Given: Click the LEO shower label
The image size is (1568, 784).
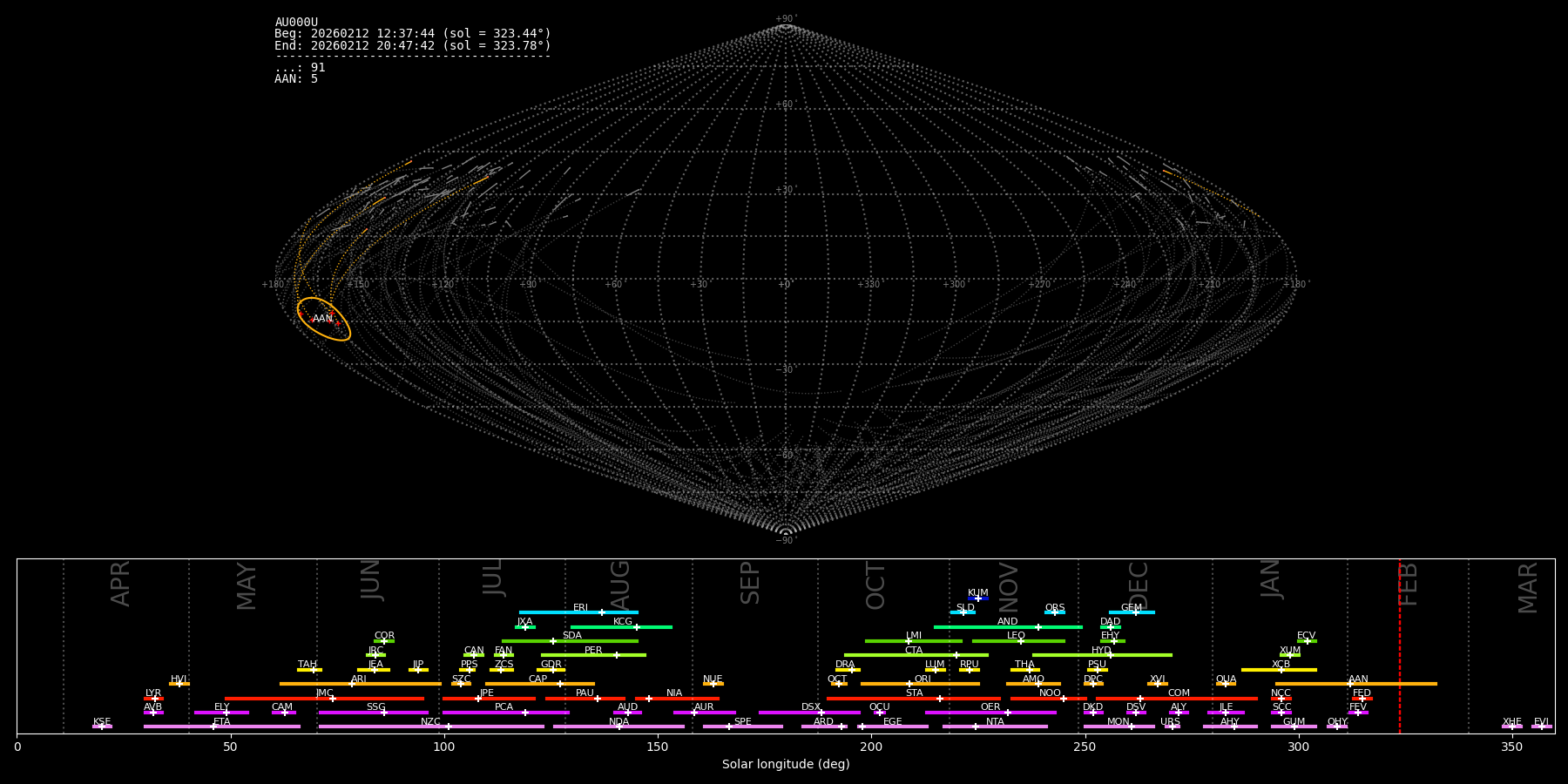Looking at the screenshot, I should click(x=1017, y=636).
